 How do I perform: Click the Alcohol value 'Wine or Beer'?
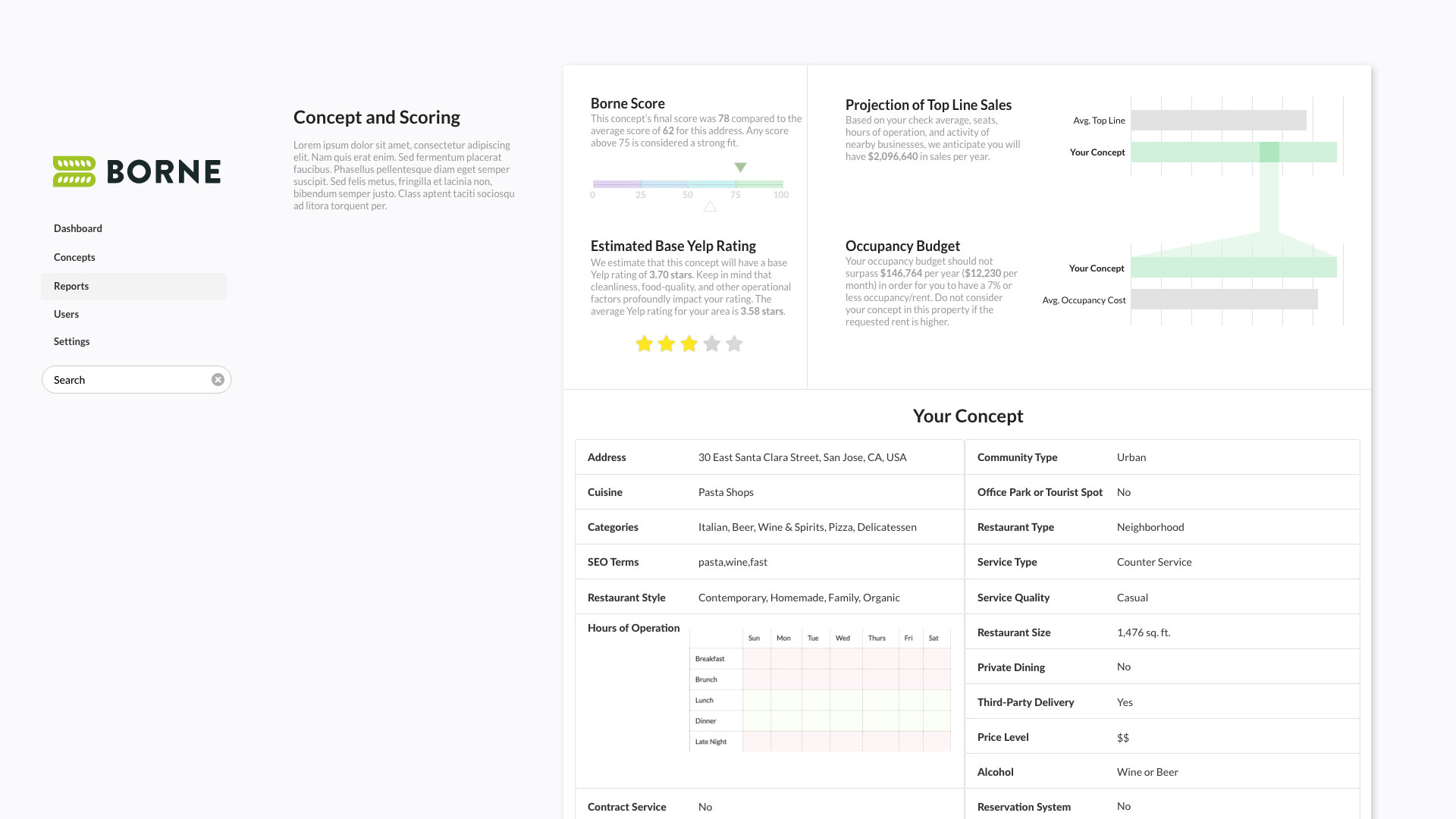(1147, 772)
